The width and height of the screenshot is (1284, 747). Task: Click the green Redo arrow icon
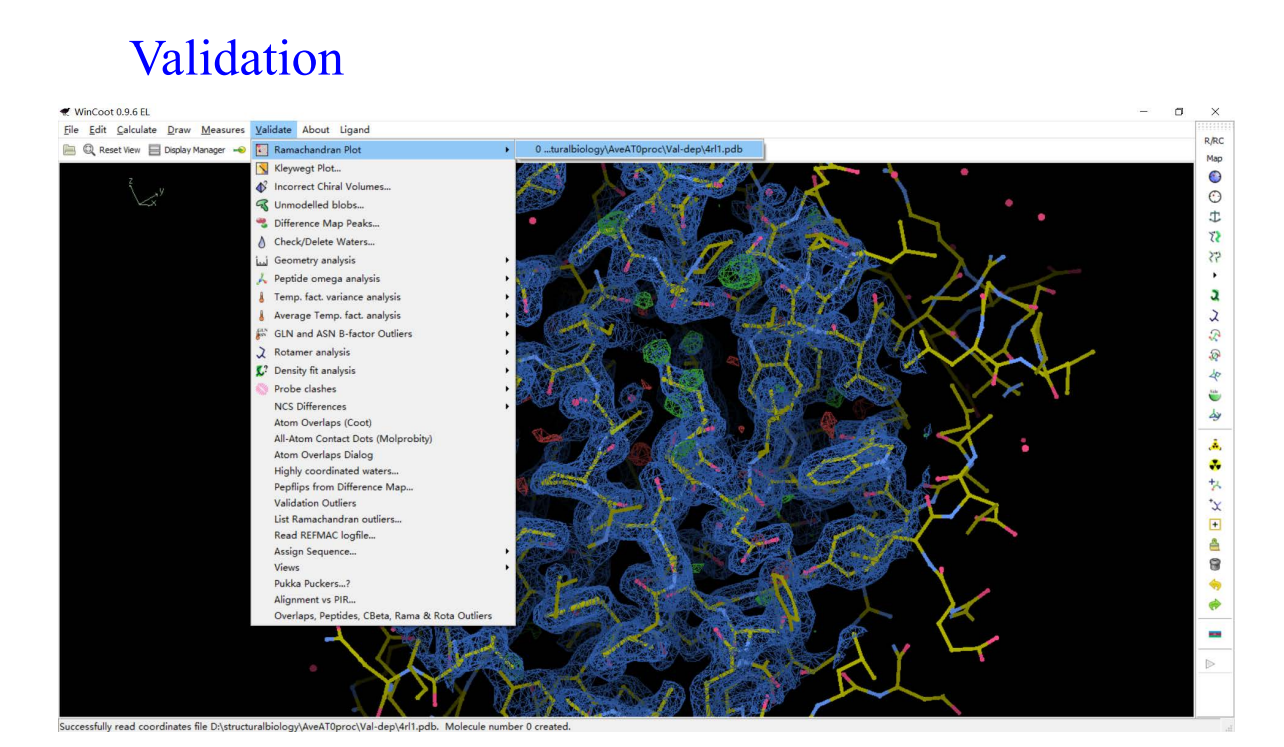(1215, 604)
